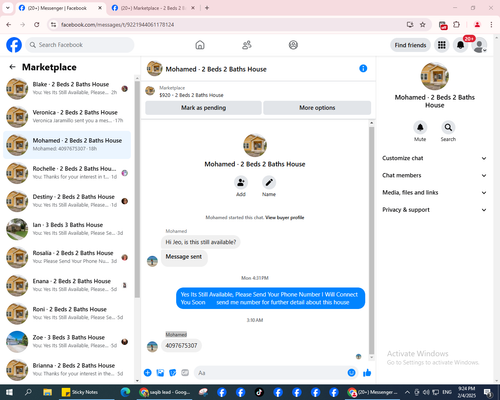The width and height of the screenshot is (500, 400).
Task: Expand Privacy & support section
Action: [x=434, y=210]
